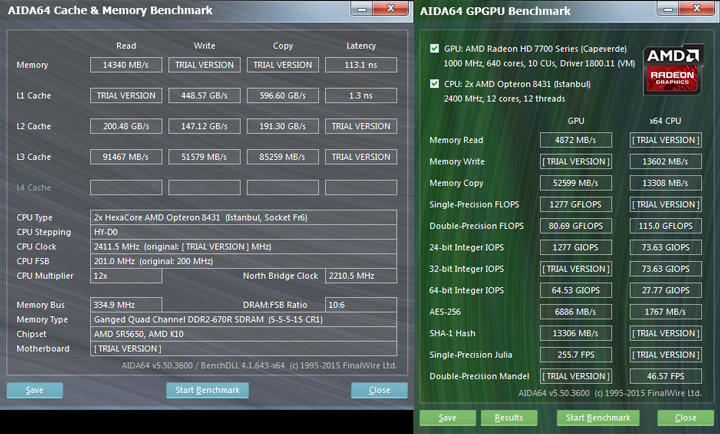
Task: Click green Close button in GPGPU window
Action: [x=686, y=418]
